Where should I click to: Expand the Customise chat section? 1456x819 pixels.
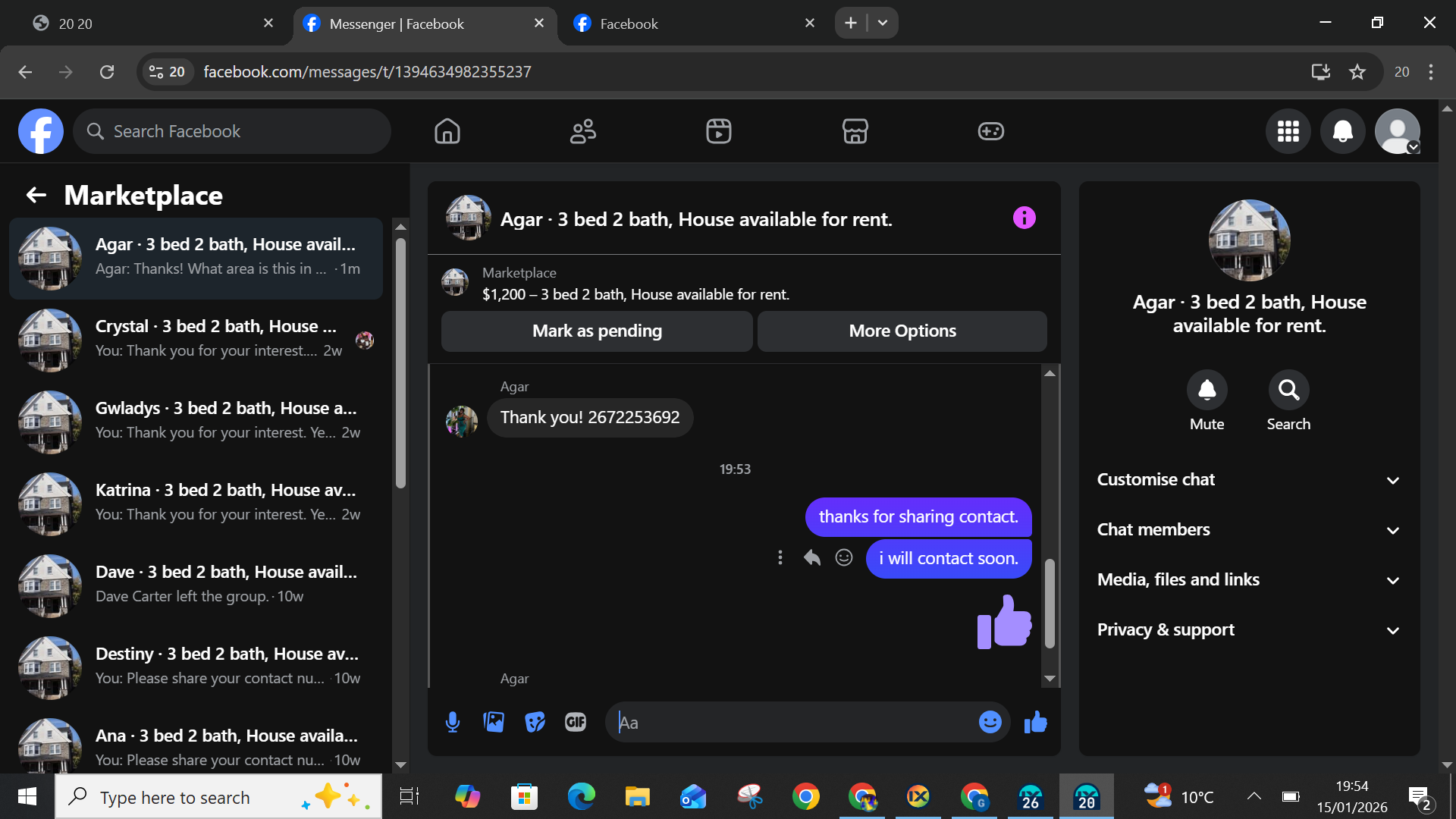1248,479
